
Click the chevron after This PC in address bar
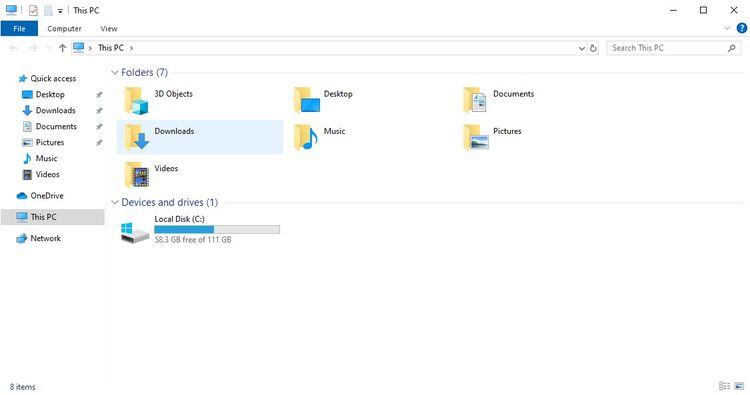(132, 48)
